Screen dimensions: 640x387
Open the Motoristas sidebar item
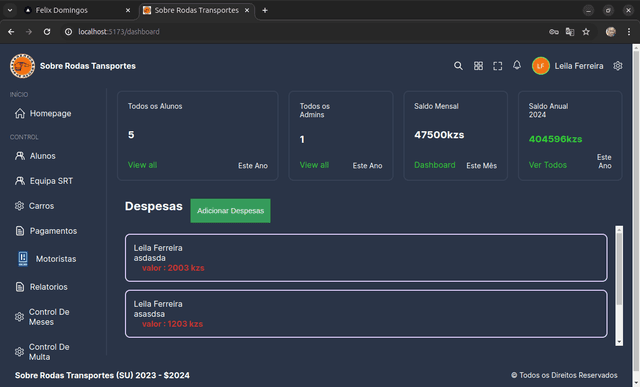(47, 259)
